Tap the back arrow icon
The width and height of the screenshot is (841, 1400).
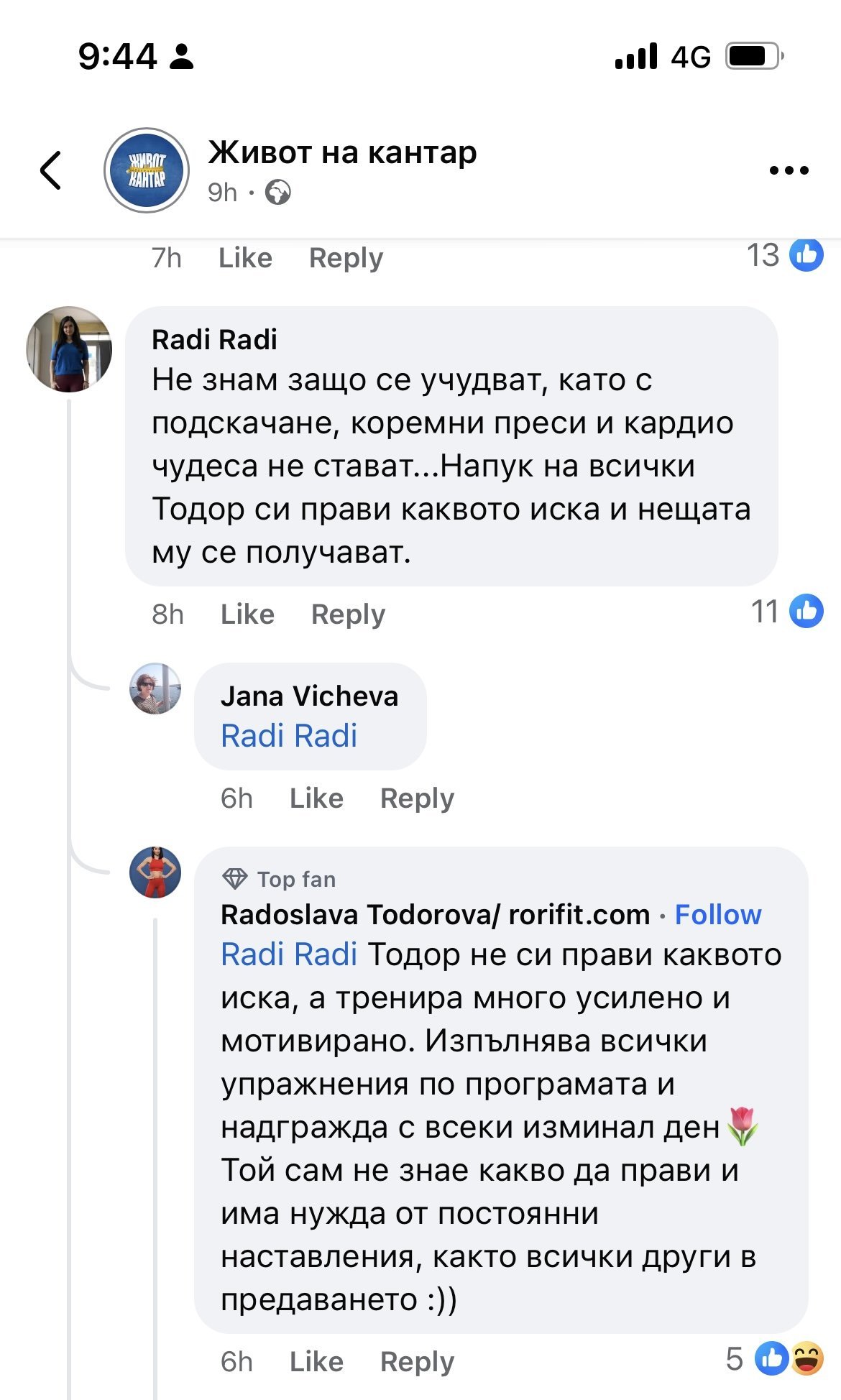(51, 170)
